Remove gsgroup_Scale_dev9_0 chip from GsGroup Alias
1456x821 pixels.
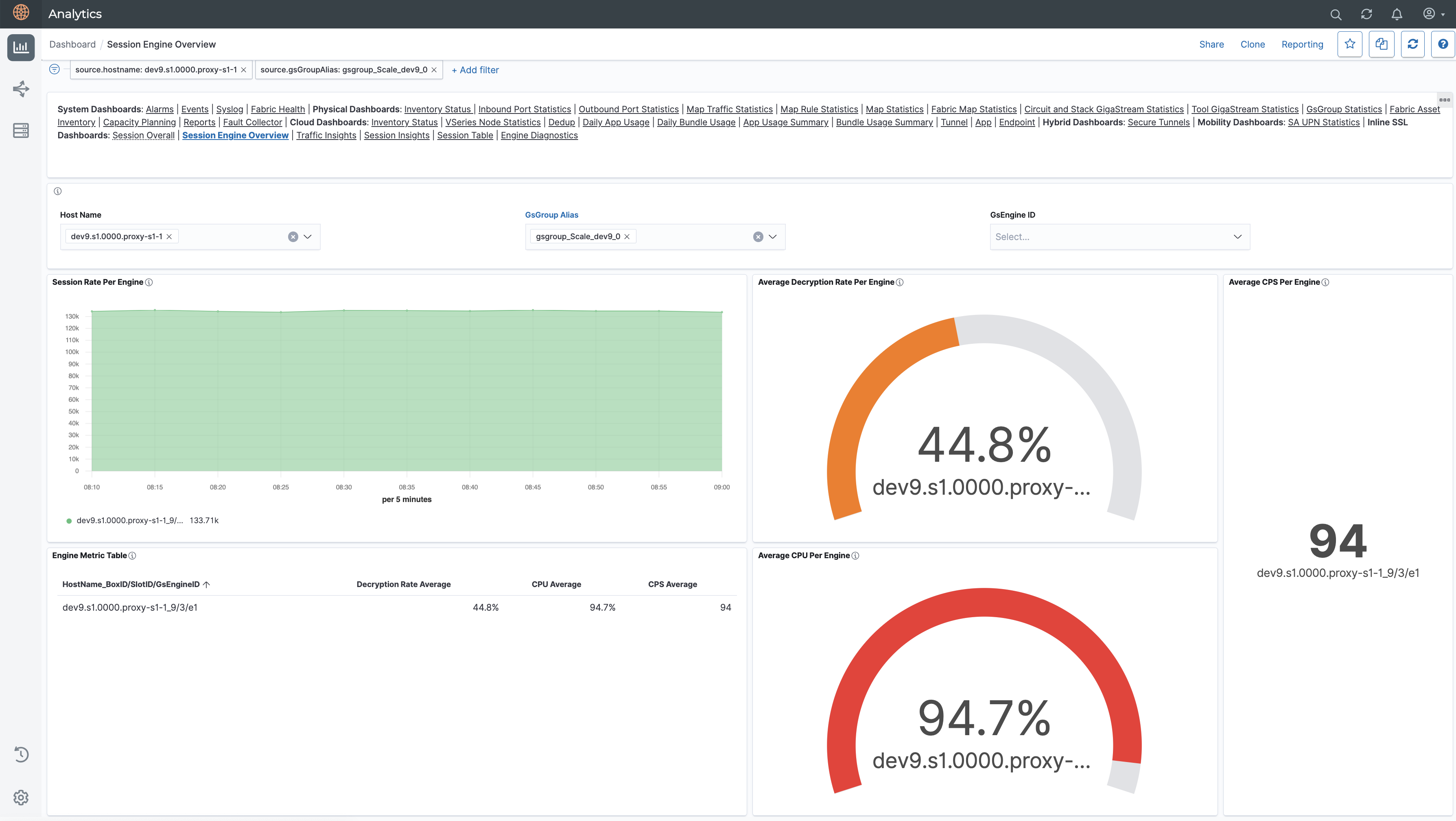pos(627,237)
